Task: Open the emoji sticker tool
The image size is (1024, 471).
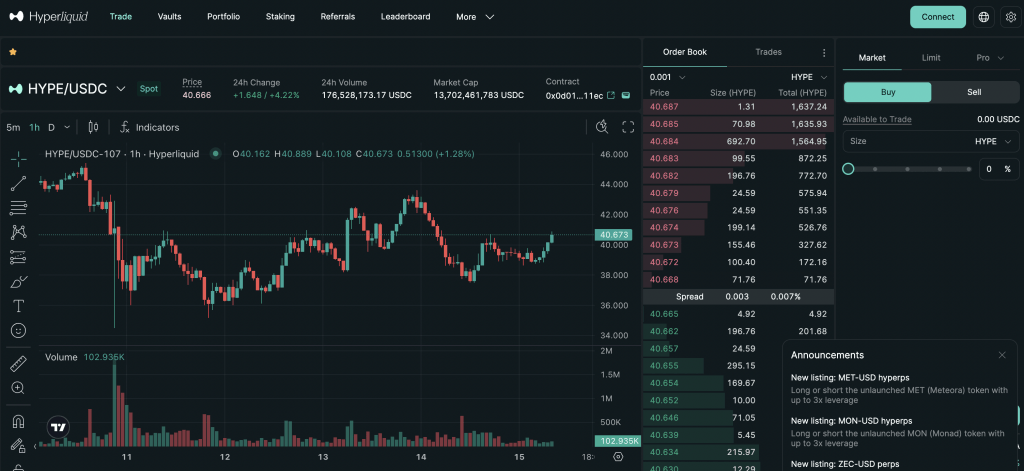Action: (18, 330)
